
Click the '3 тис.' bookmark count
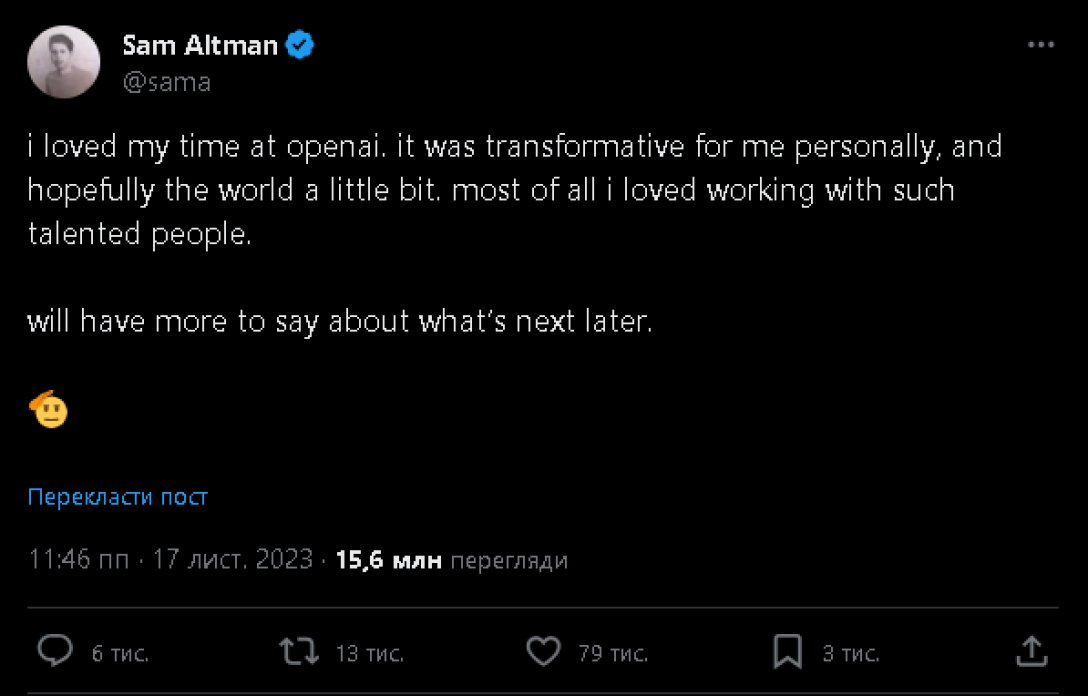tap(851, 654)
